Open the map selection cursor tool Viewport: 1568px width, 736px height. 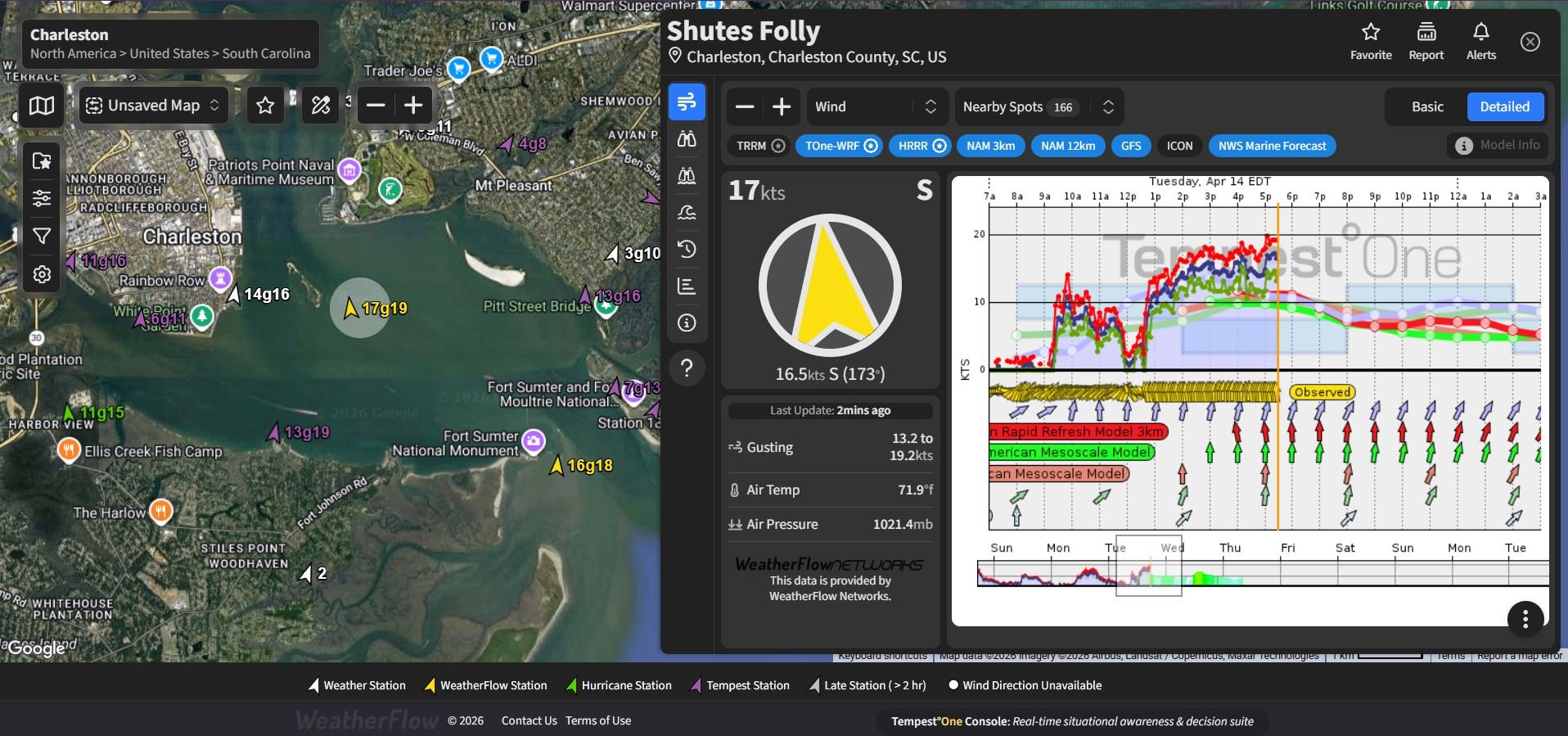coord(42,160)
